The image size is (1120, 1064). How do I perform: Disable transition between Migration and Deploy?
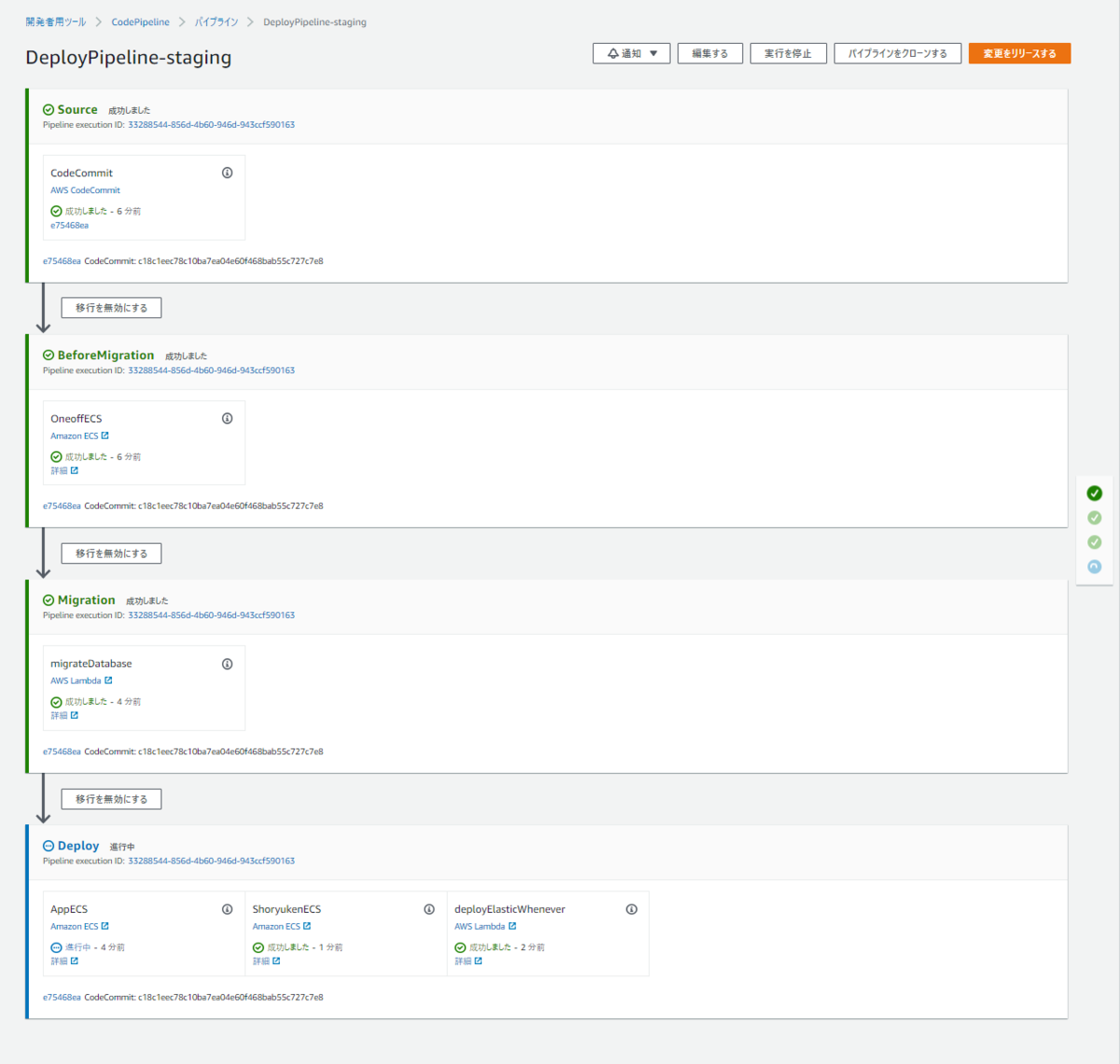[111, 799]
